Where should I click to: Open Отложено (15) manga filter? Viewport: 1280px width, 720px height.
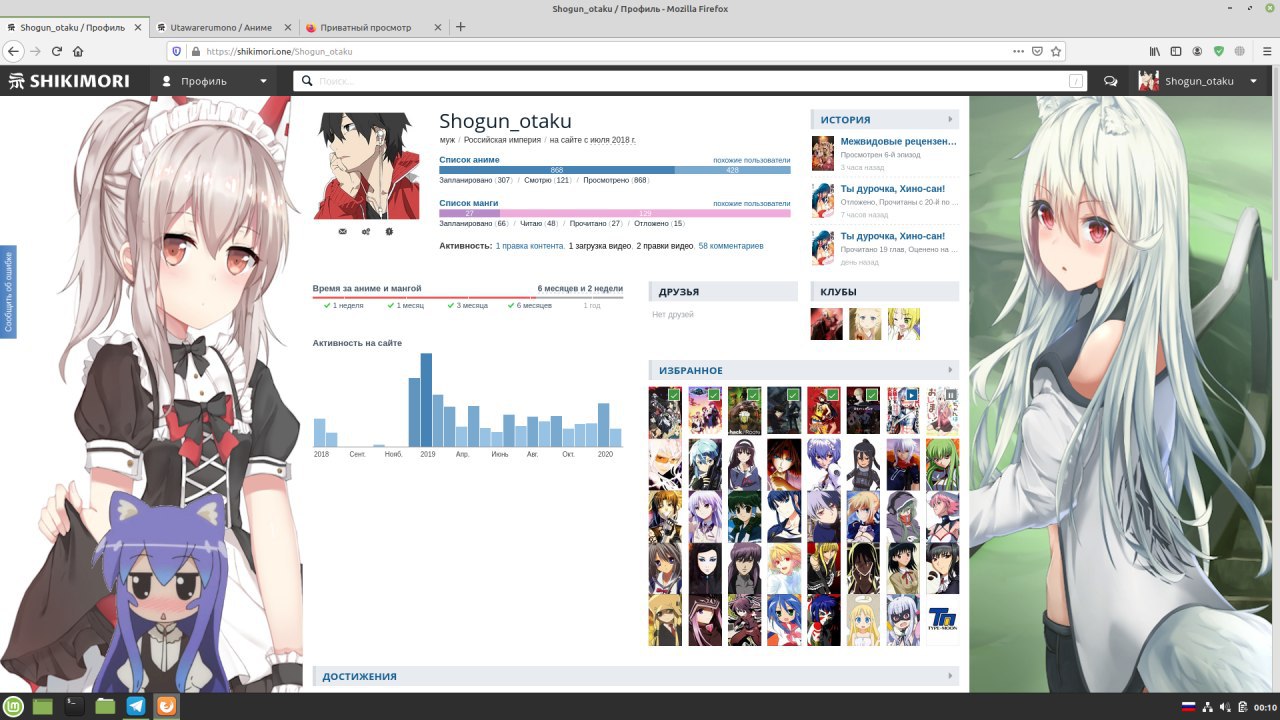pyautogui.click(x=659, y=224)
